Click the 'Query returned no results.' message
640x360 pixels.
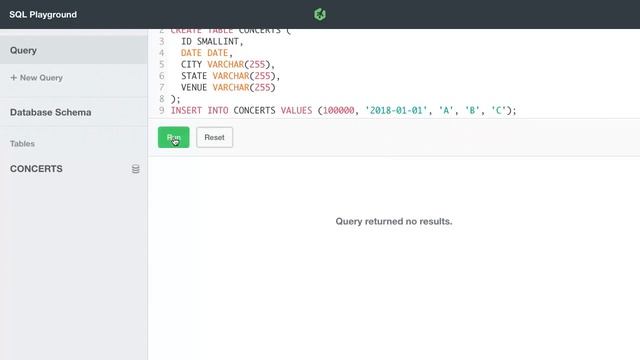coord(394,221)
